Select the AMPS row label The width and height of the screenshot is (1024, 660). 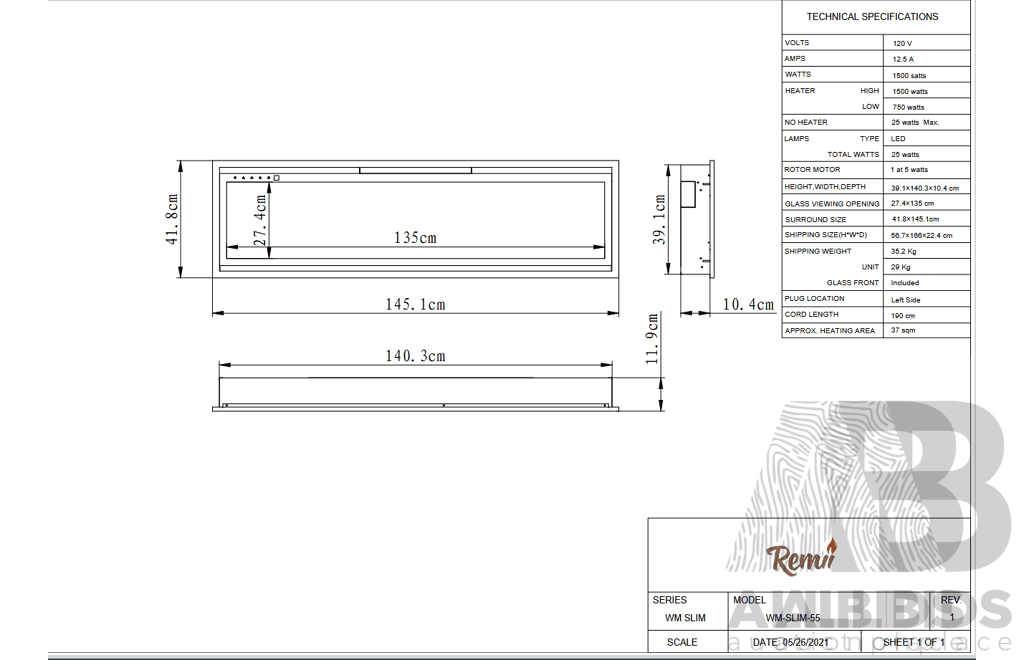795,58
